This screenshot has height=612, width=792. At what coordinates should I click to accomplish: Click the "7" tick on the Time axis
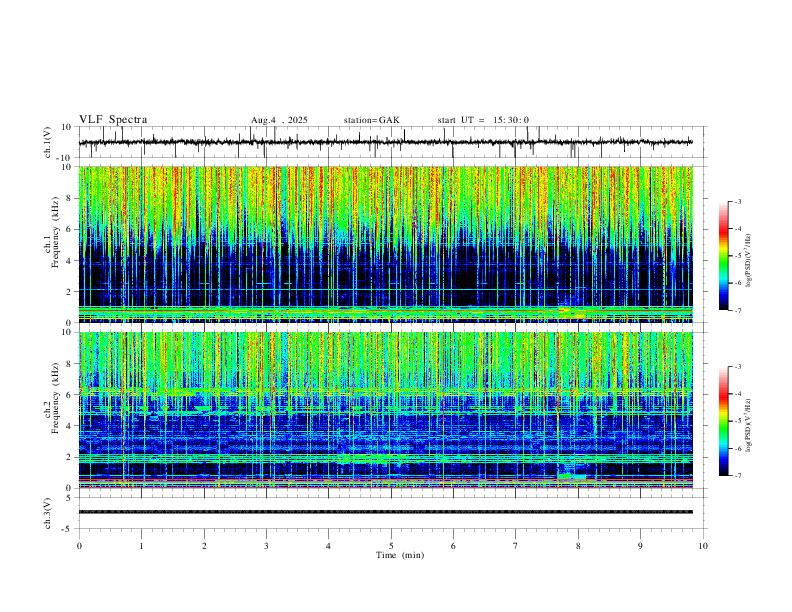point(516,546)
